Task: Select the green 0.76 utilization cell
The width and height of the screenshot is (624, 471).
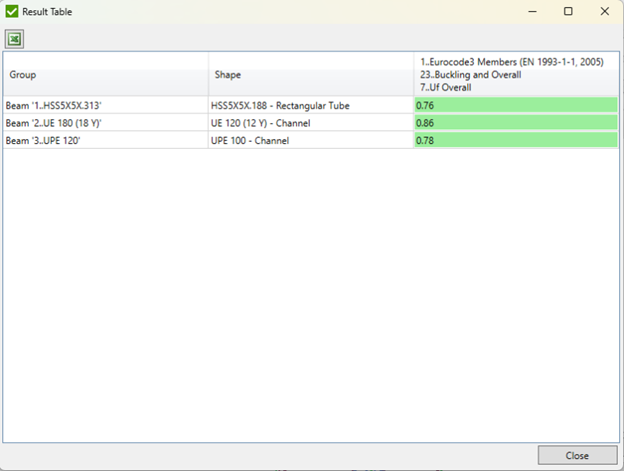Action: pyautogui.click(x=516, y=105)
